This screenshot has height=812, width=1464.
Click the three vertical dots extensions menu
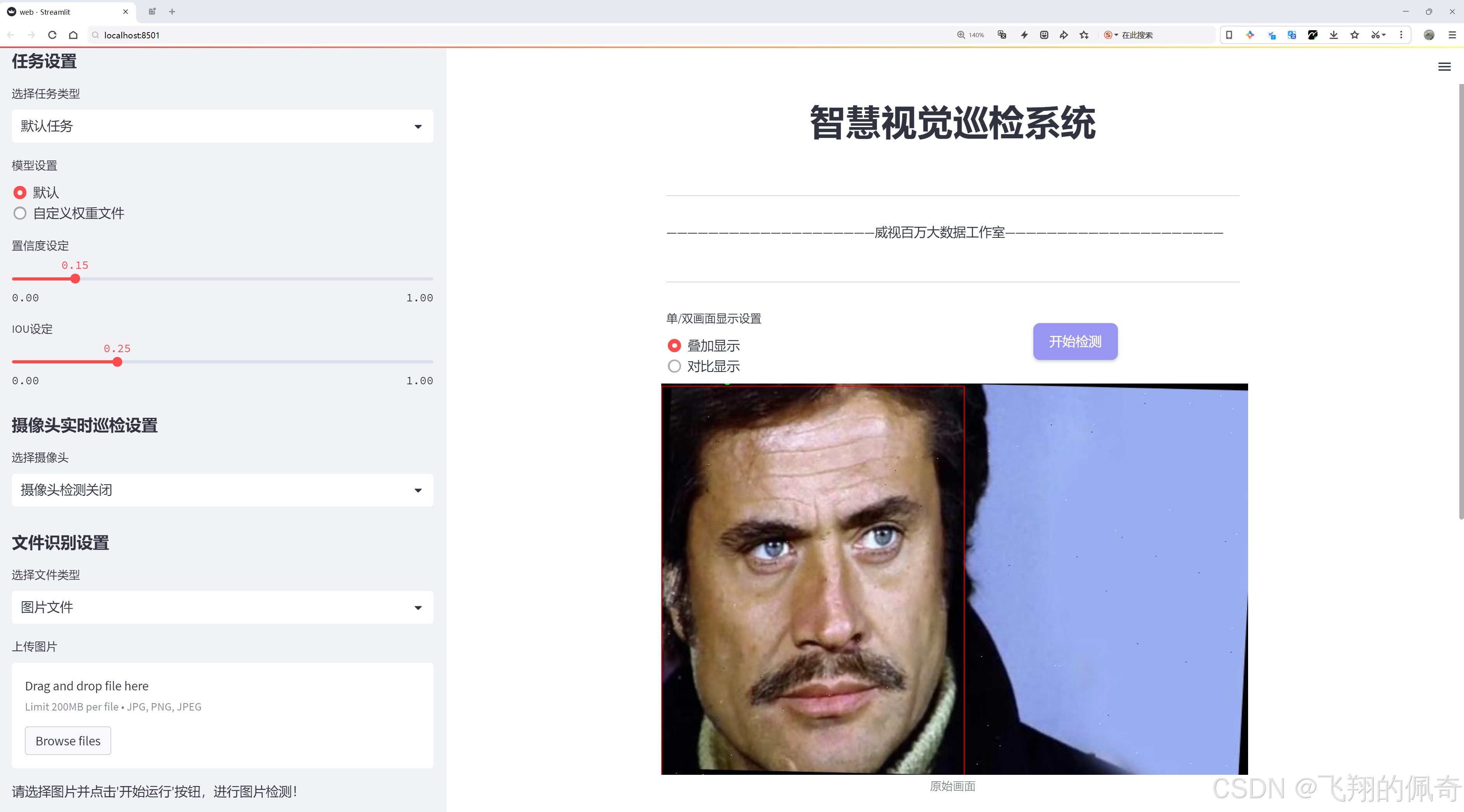pyautogui.click(x=1401, y=34)
